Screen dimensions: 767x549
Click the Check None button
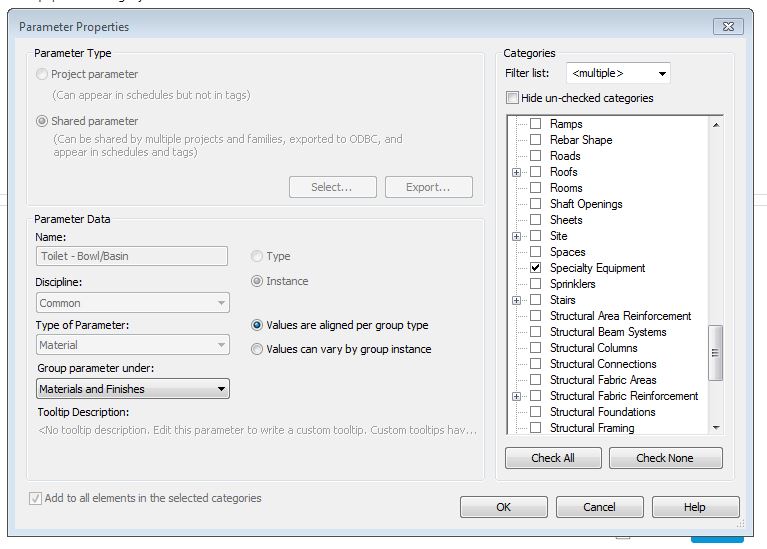pos(665,458)
